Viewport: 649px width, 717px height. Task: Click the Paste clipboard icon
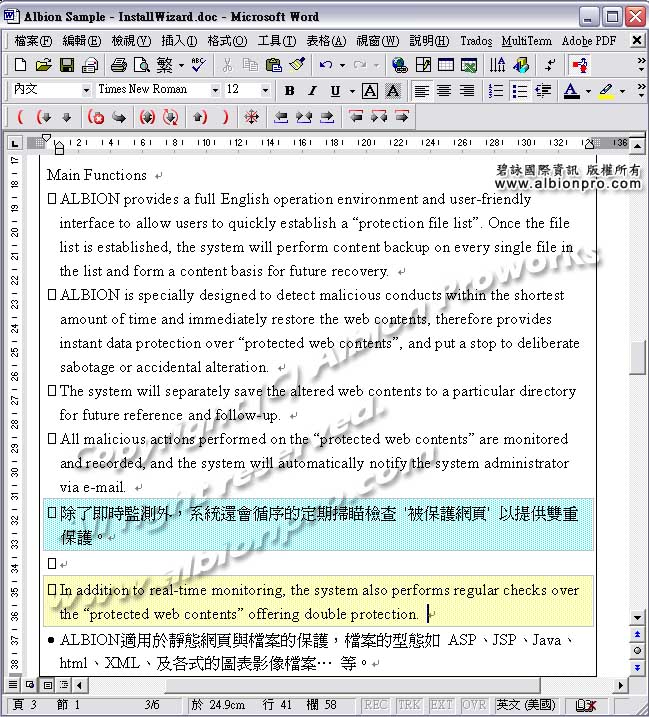(273, 65)
